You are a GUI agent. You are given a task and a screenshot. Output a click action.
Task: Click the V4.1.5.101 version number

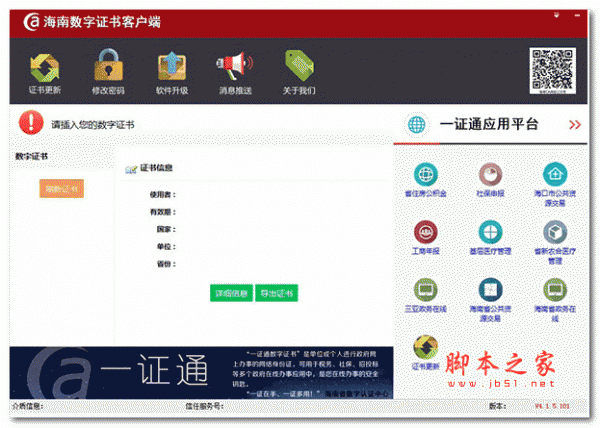552,406
